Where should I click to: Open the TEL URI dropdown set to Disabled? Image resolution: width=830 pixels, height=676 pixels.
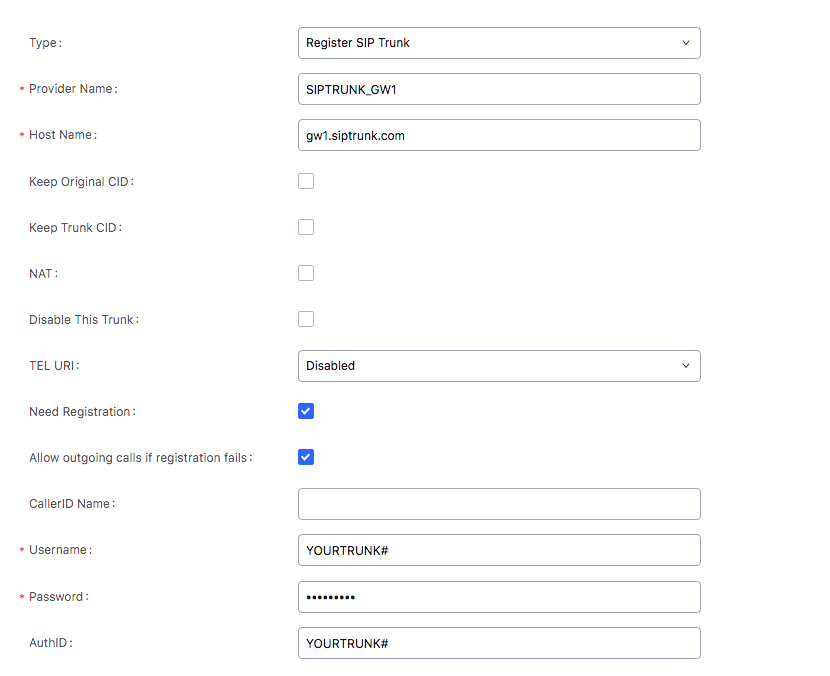point(499,366)
